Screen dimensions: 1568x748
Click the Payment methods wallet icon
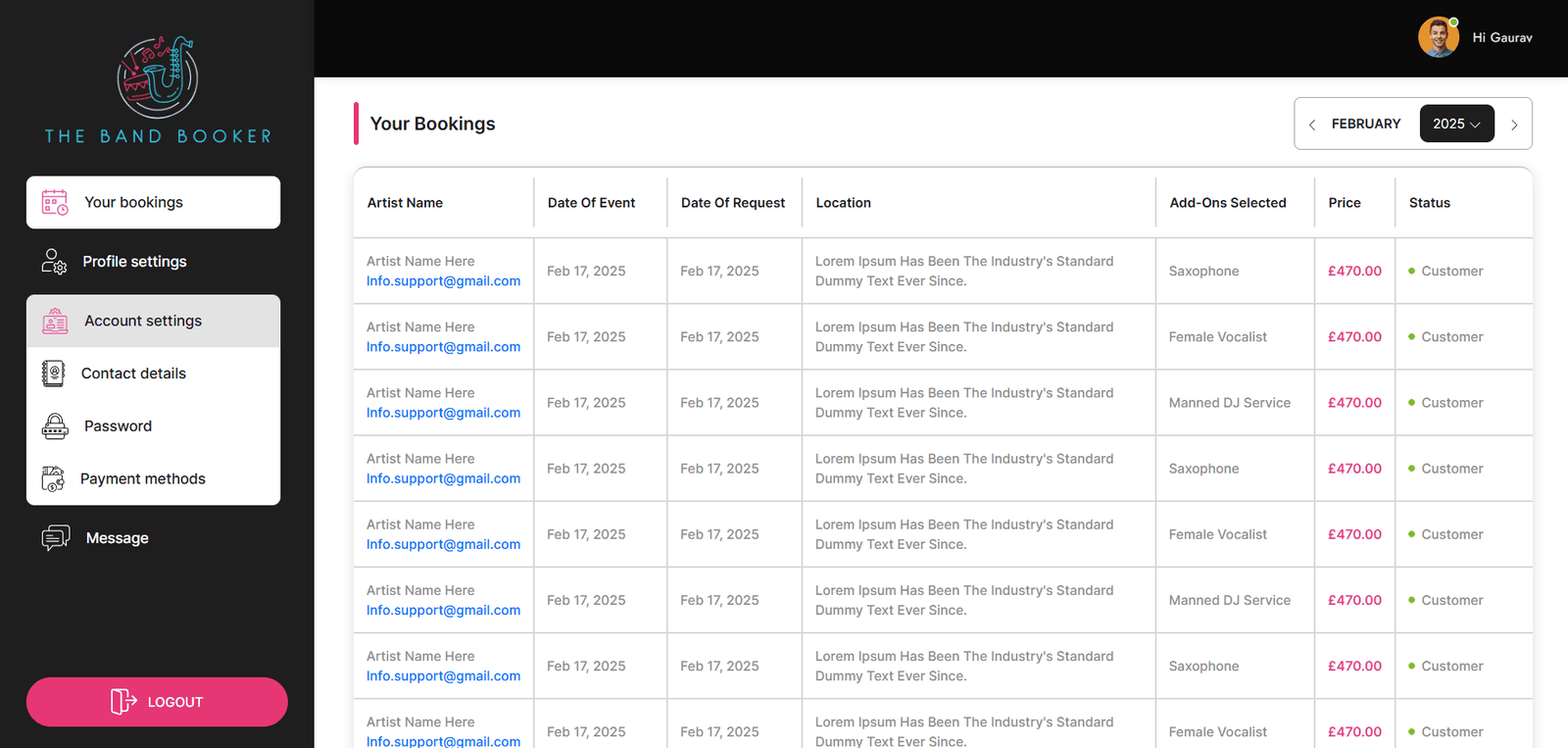pos(53,479)
